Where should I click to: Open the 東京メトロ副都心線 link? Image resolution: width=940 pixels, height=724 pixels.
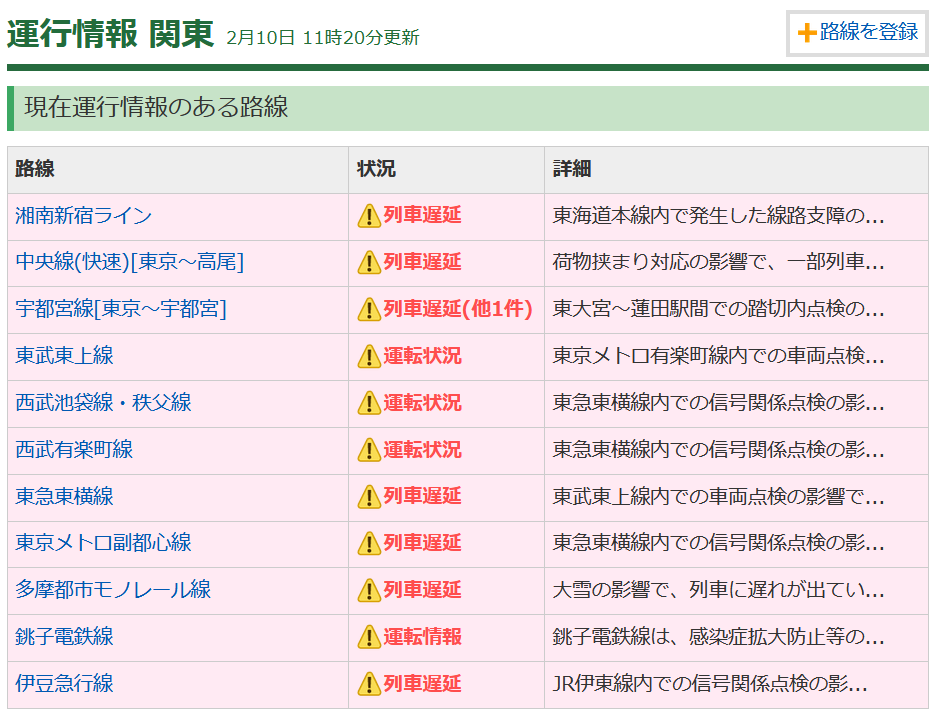(103, 543)
